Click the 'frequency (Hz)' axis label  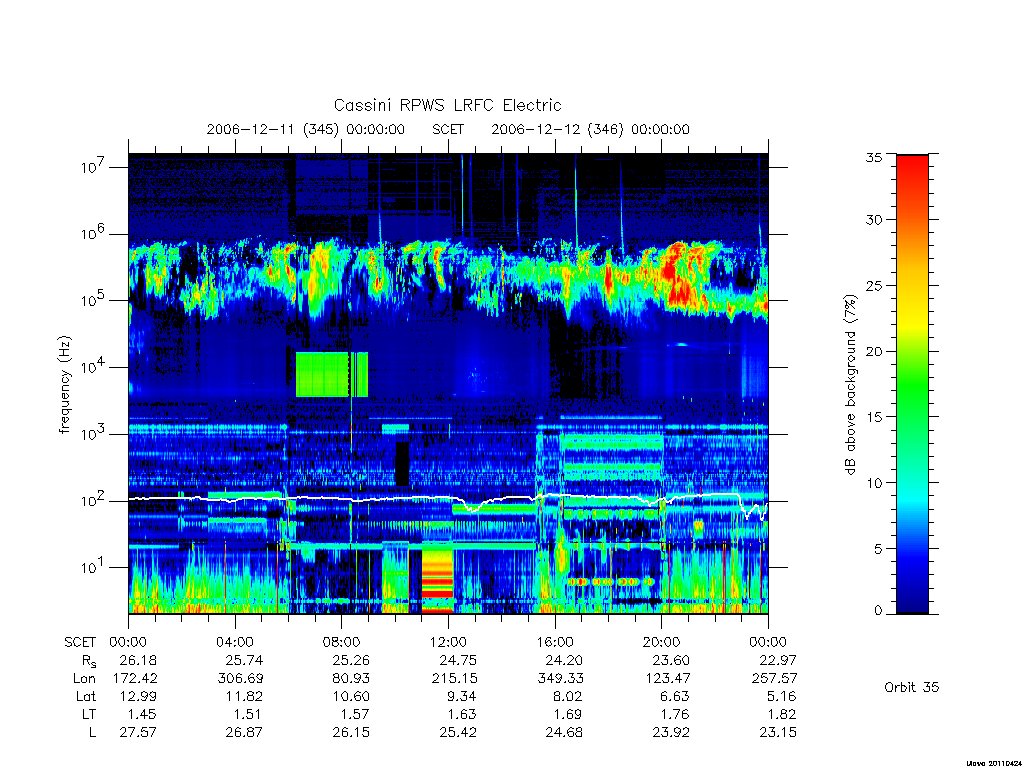(64, 385)
